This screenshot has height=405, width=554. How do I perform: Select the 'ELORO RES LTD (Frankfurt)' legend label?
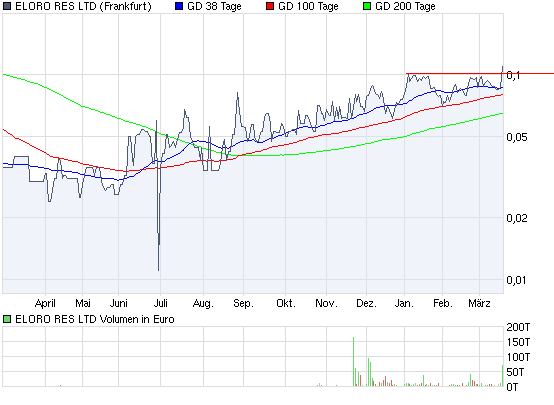tap(83, 6)
